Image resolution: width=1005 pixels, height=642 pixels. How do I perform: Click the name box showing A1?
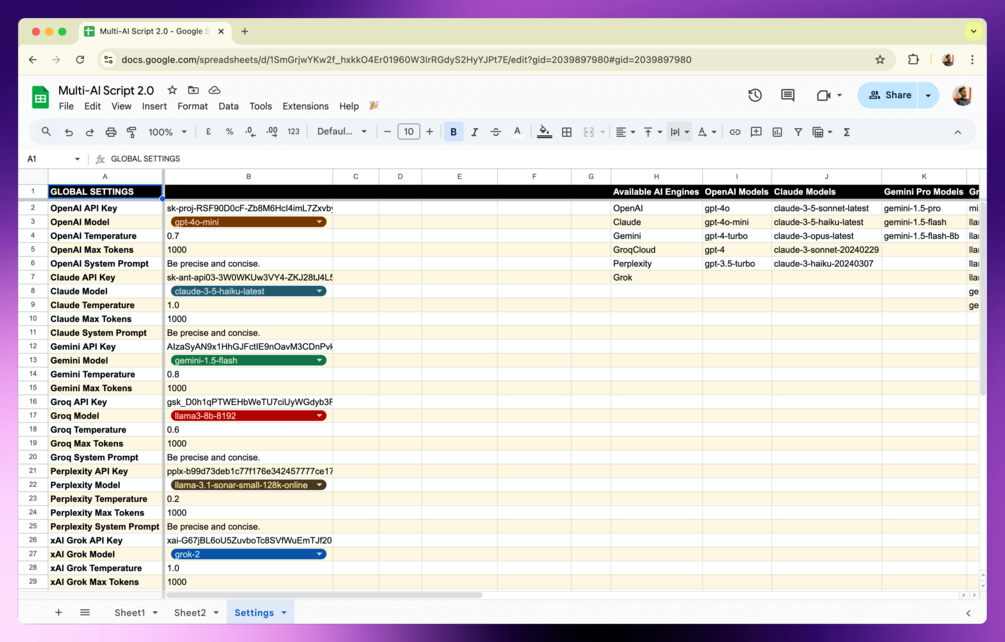click(x=53, y=159)
